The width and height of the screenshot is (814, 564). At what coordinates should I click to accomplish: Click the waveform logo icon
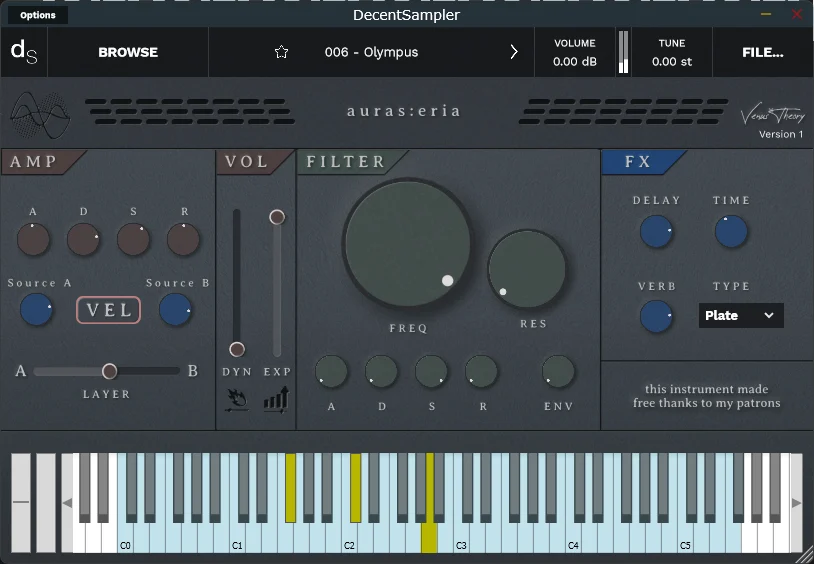tap(40, 115)
